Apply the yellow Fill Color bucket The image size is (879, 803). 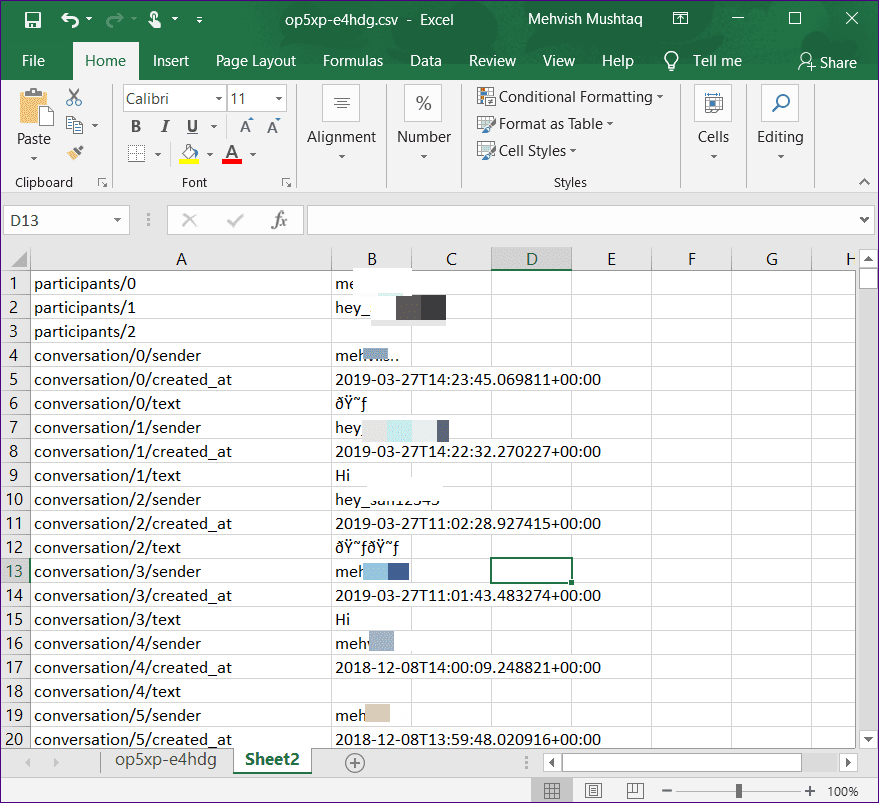(189, 154)
